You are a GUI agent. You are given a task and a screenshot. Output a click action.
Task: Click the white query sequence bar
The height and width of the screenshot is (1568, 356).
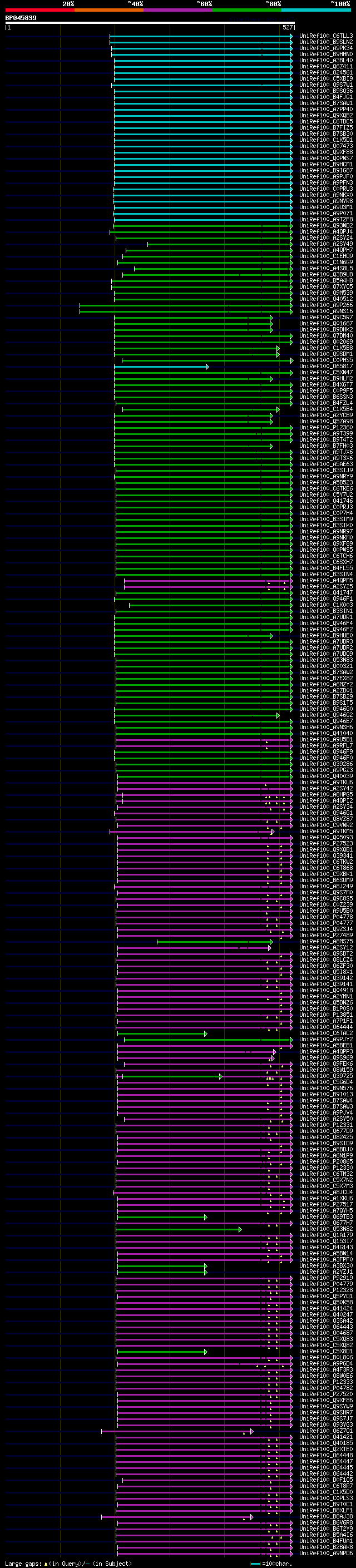[x=150, y=23]
